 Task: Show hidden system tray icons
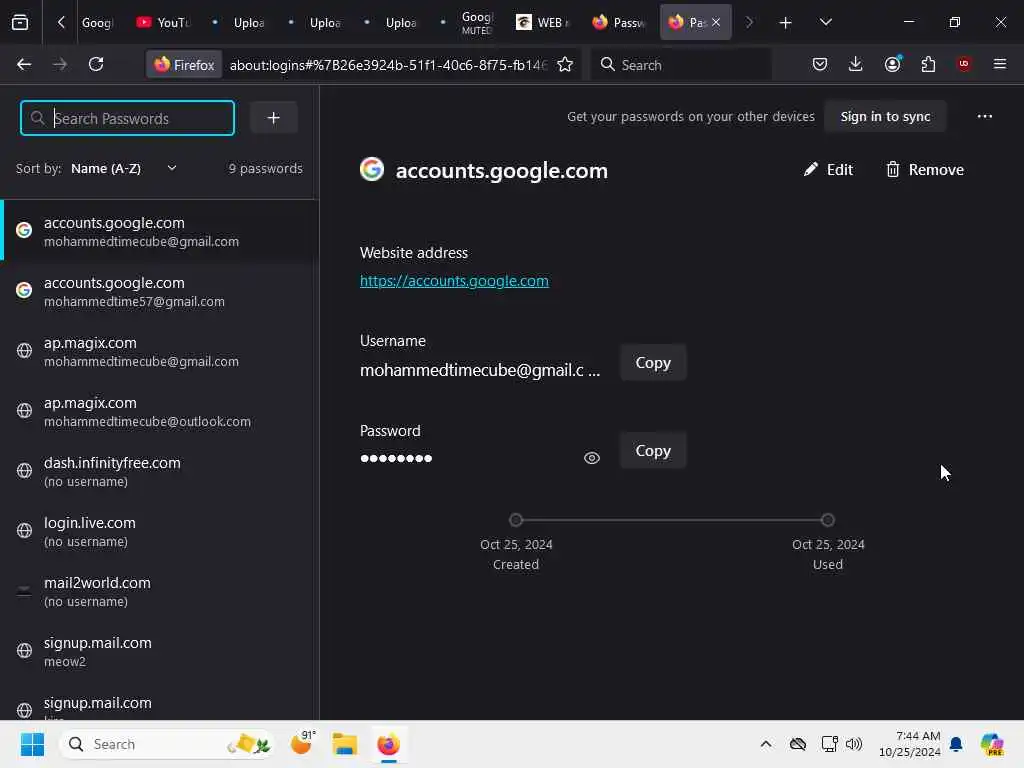click(765, 744)
